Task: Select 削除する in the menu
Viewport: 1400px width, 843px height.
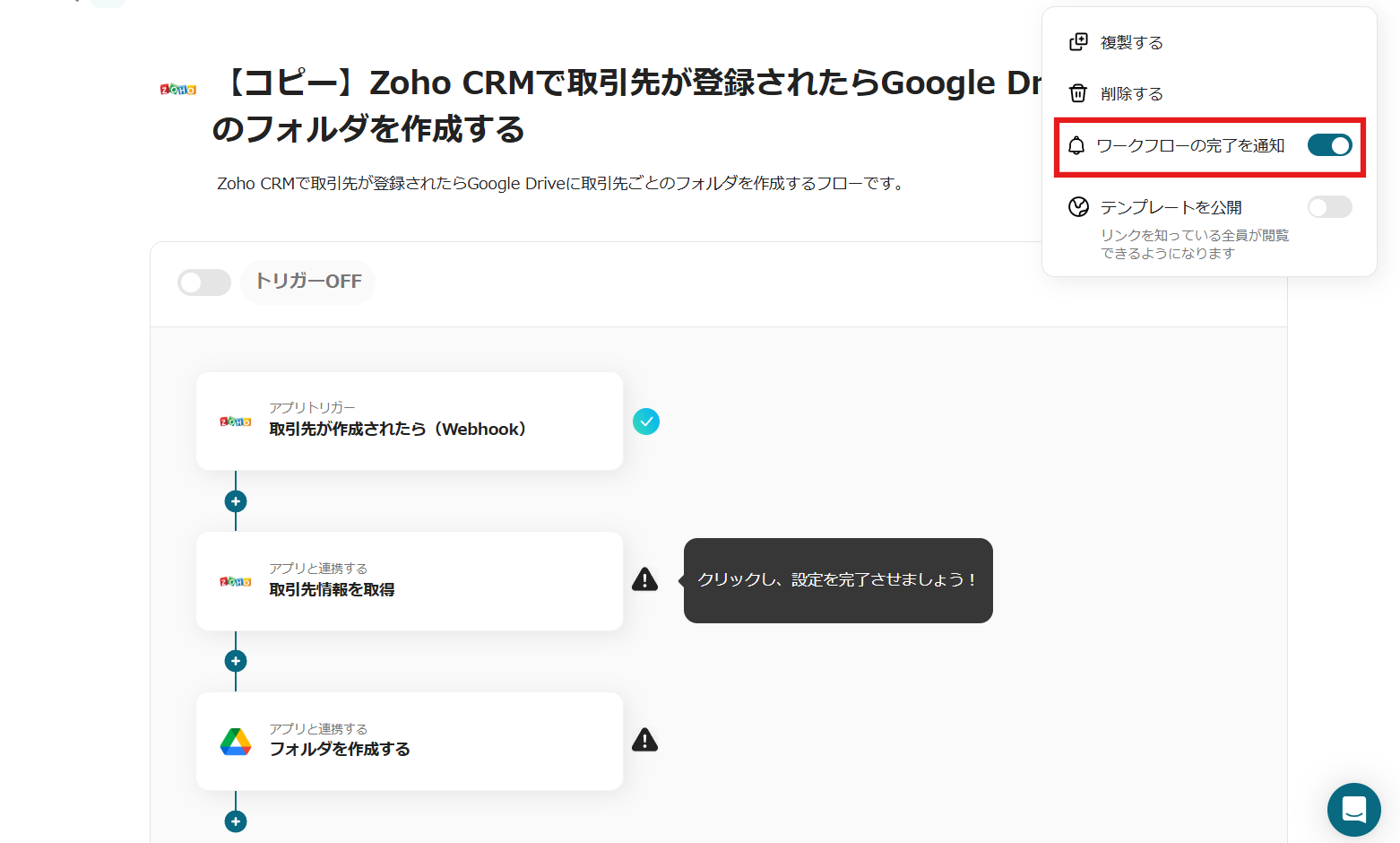Action: point(1132,93)
